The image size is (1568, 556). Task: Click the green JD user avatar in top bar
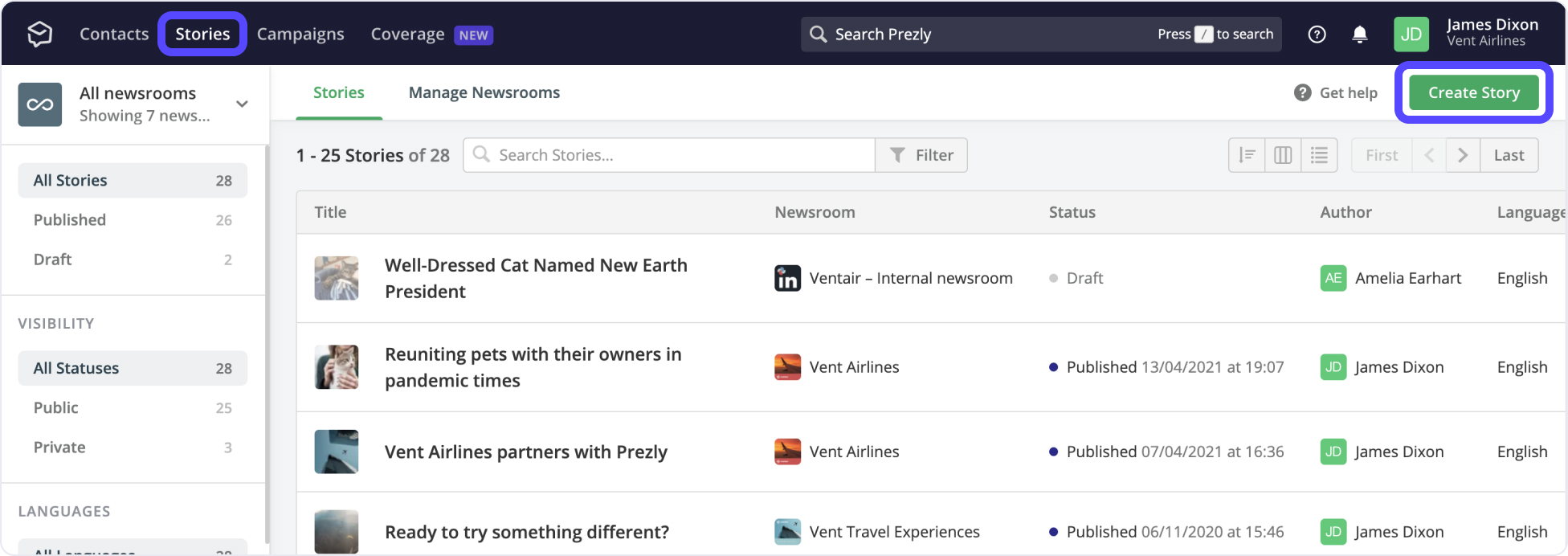pyautogui.click(x=1411, y=35)
